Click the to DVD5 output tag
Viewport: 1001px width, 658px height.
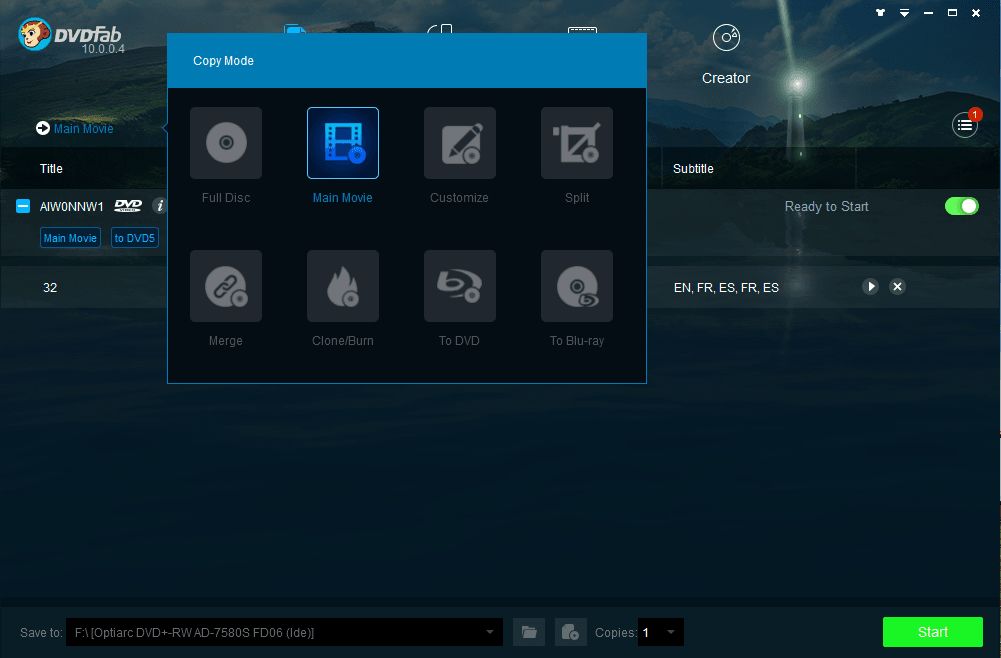click(135, 238)
